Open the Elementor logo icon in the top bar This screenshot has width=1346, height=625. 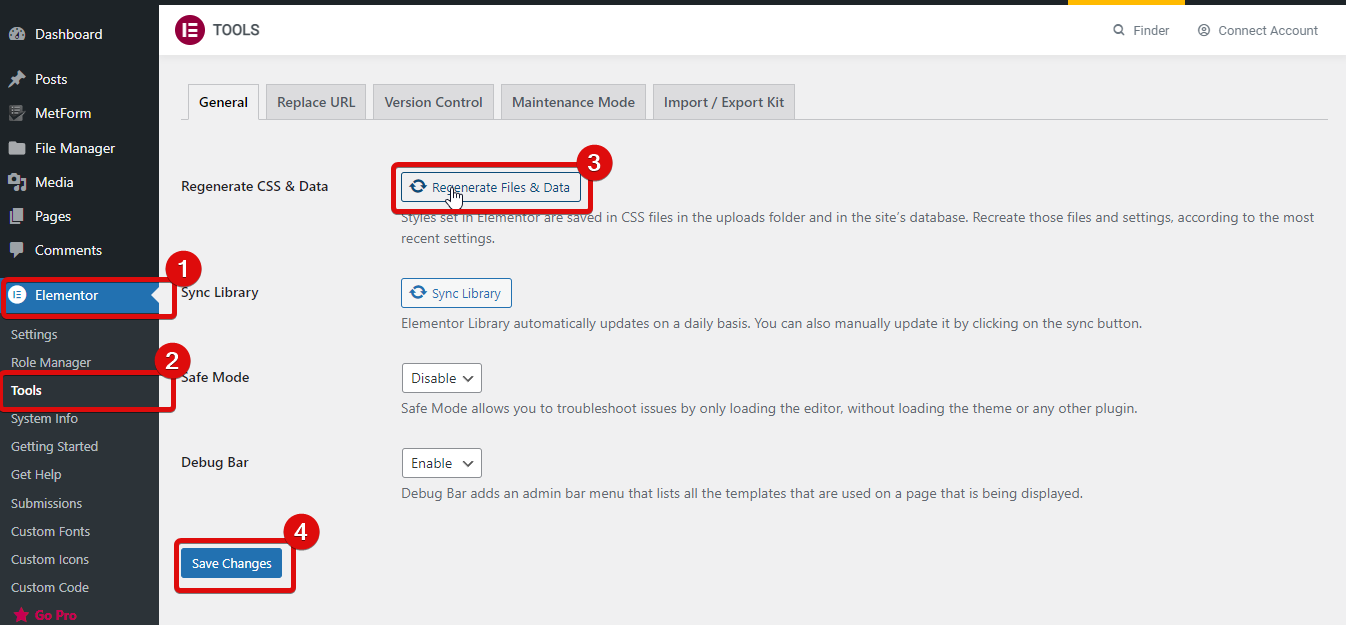click(189, 30)
